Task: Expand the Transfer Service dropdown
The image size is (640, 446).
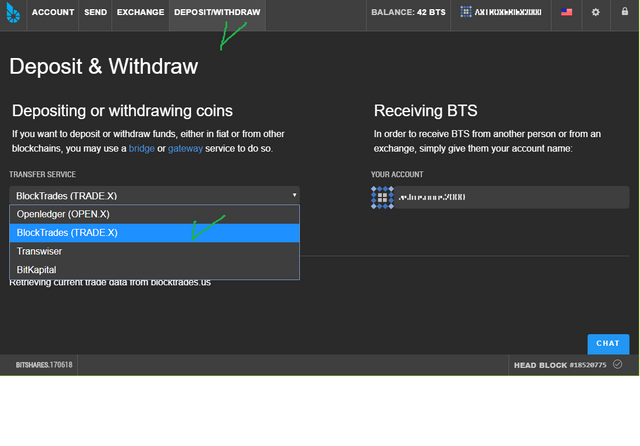Action: pyautogui.click(x=154, y=195)
